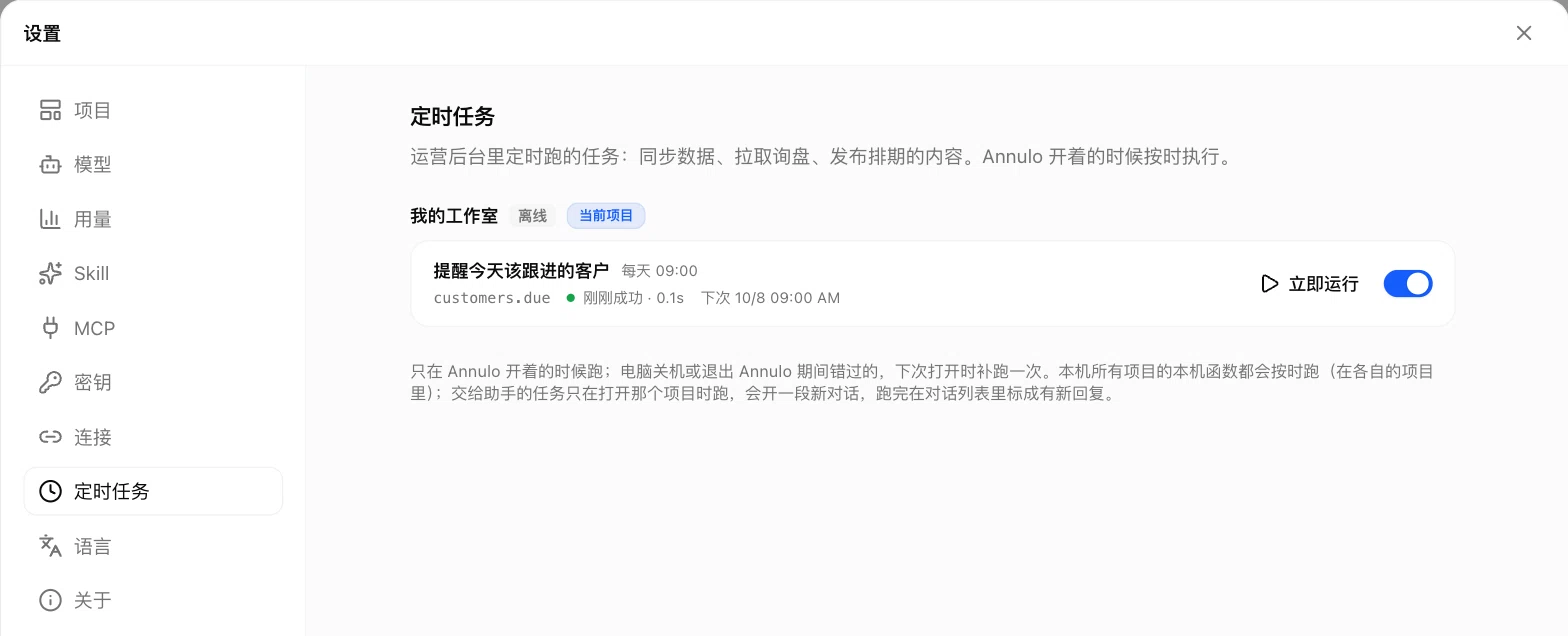Click the play triangle icon beside 立即运行
Image resolution: width=1568 pixels, height=636 pixels.
(1270, 284)
